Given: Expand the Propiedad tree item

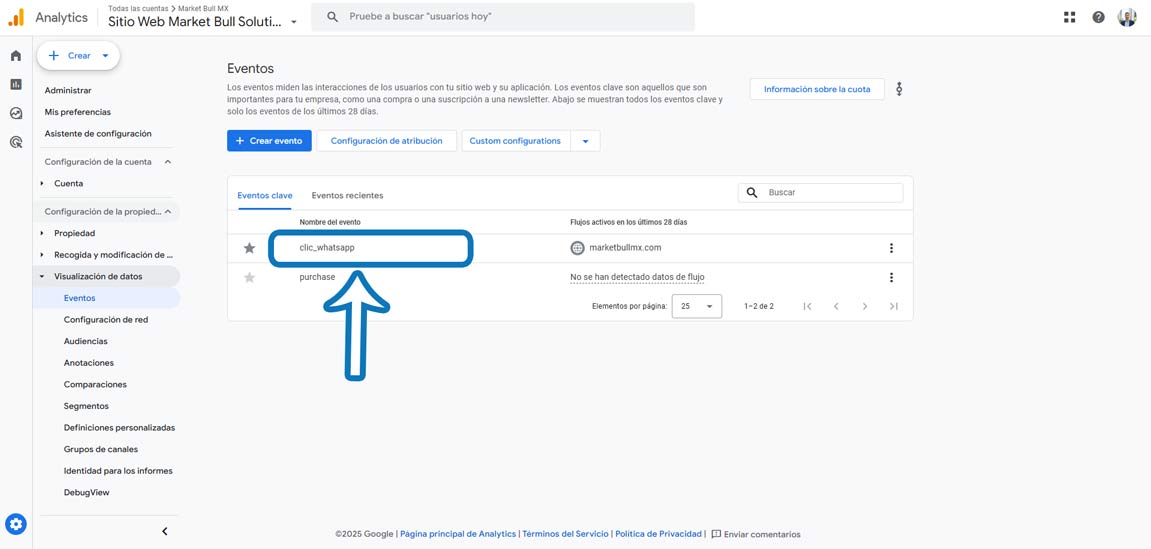Looking at the screenshot, I should [x=42, y=233].
